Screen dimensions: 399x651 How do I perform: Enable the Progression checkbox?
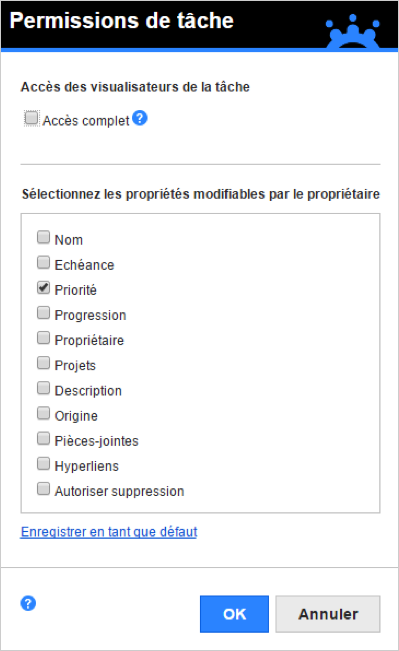point(44,313)
